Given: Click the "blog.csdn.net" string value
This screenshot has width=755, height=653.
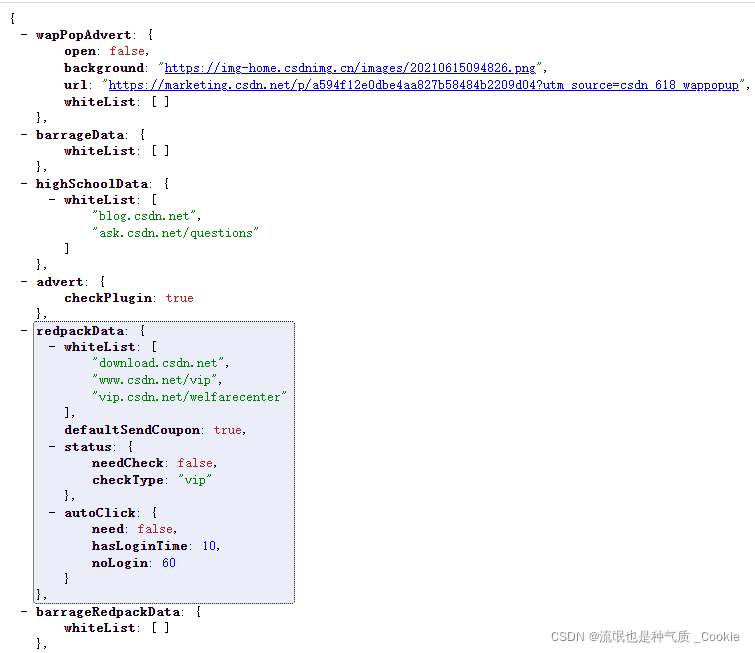Looking at the screenshot, I should coord(144,216).
